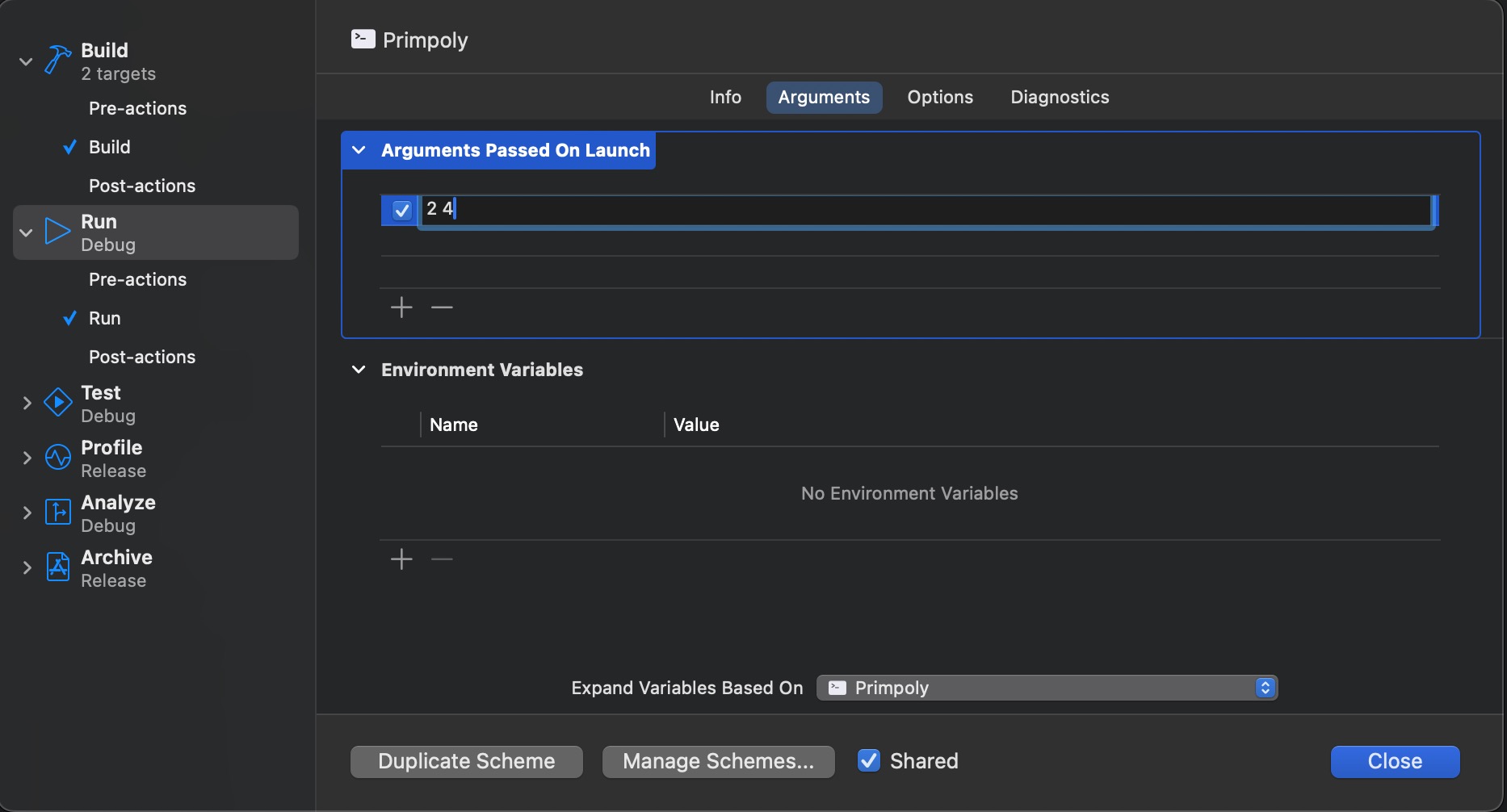
Task: Remove selected launch argument with minus icon
Action: [x=442, y=308]
